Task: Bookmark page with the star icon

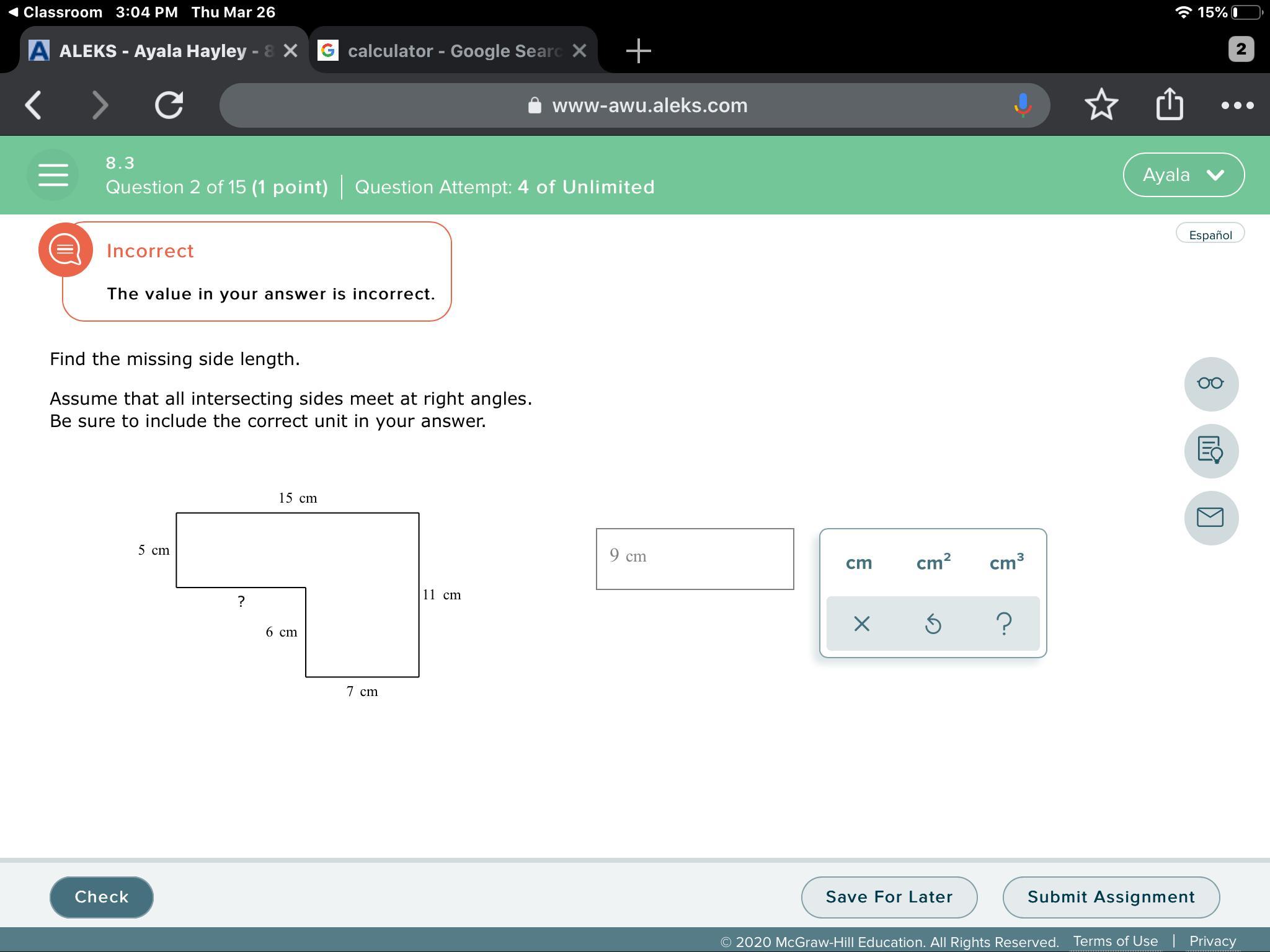Action: (x=1101, y=105)
